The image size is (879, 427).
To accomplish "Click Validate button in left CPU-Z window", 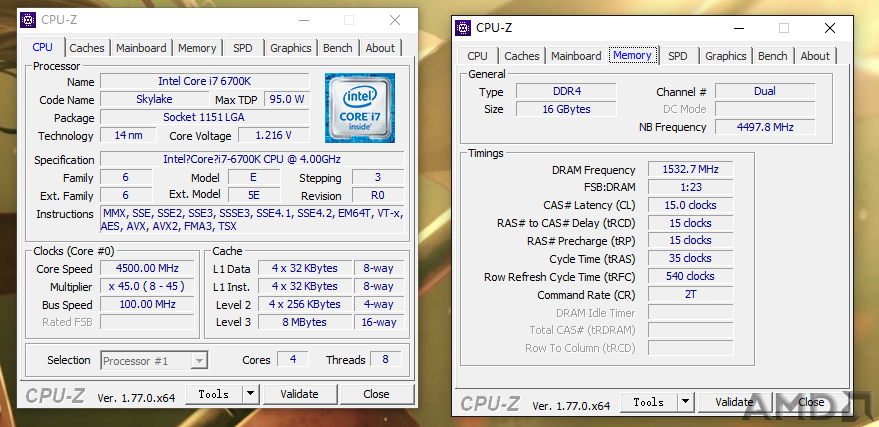I will point(299,394).
